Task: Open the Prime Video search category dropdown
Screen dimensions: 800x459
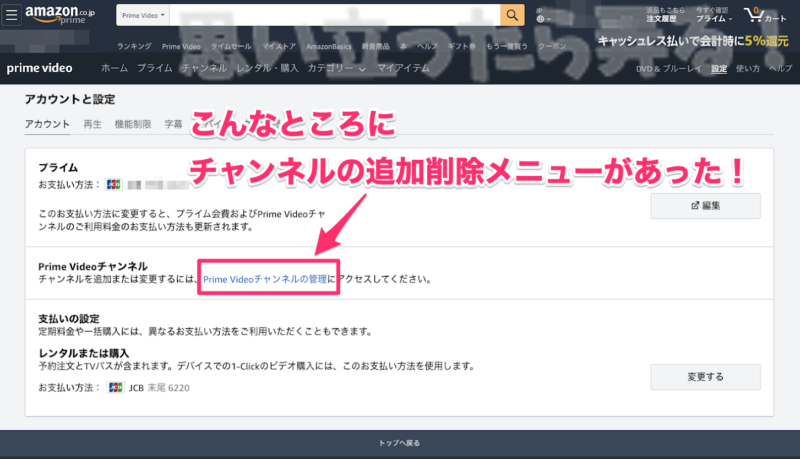Action: (x=143, y=15)
